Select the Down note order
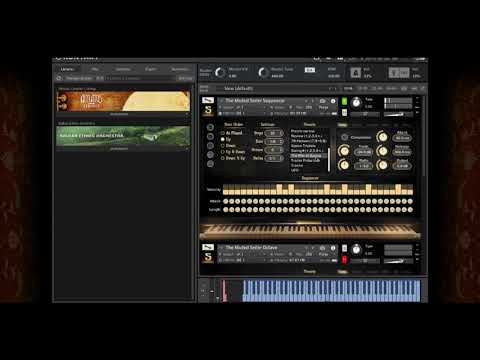480x360 pixels. 228,146
